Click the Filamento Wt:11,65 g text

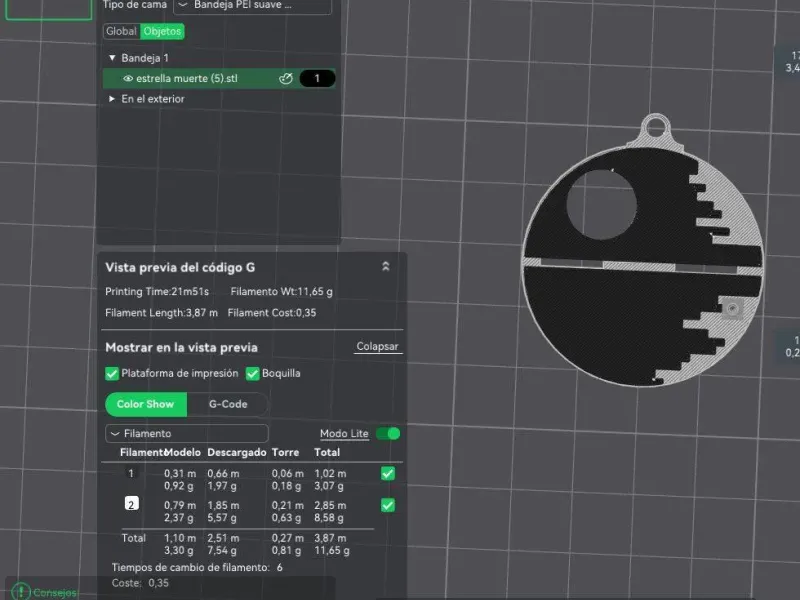point(282,291)
